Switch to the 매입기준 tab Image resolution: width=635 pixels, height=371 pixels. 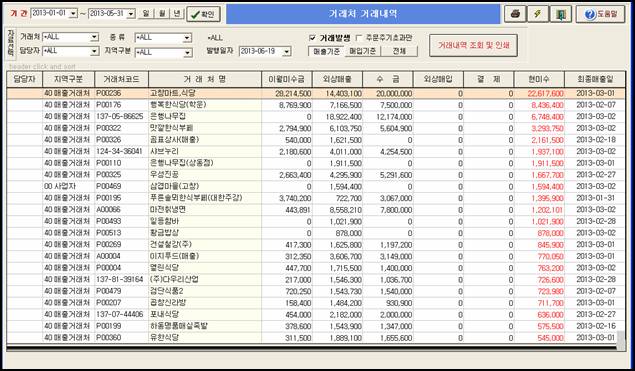362,51
